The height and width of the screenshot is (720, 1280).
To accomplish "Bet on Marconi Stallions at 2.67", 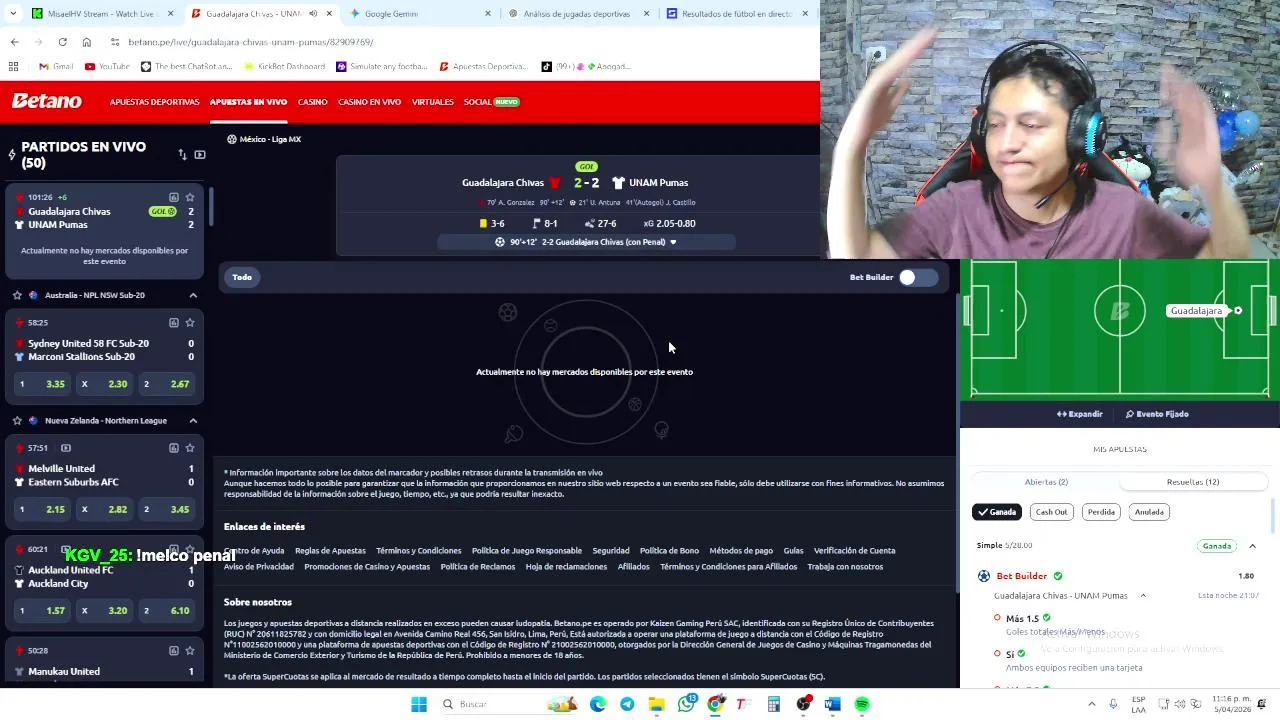I will pyautogui.click(x=166, y=384).
